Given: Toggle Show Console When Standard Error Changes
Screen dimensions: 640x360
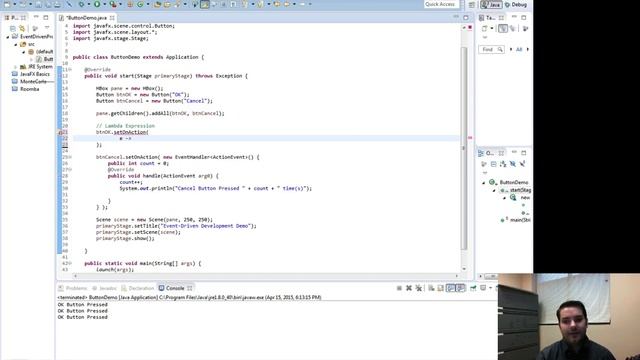Looking at the screenshot, I should pyautogui.click(x=460, y=288).
